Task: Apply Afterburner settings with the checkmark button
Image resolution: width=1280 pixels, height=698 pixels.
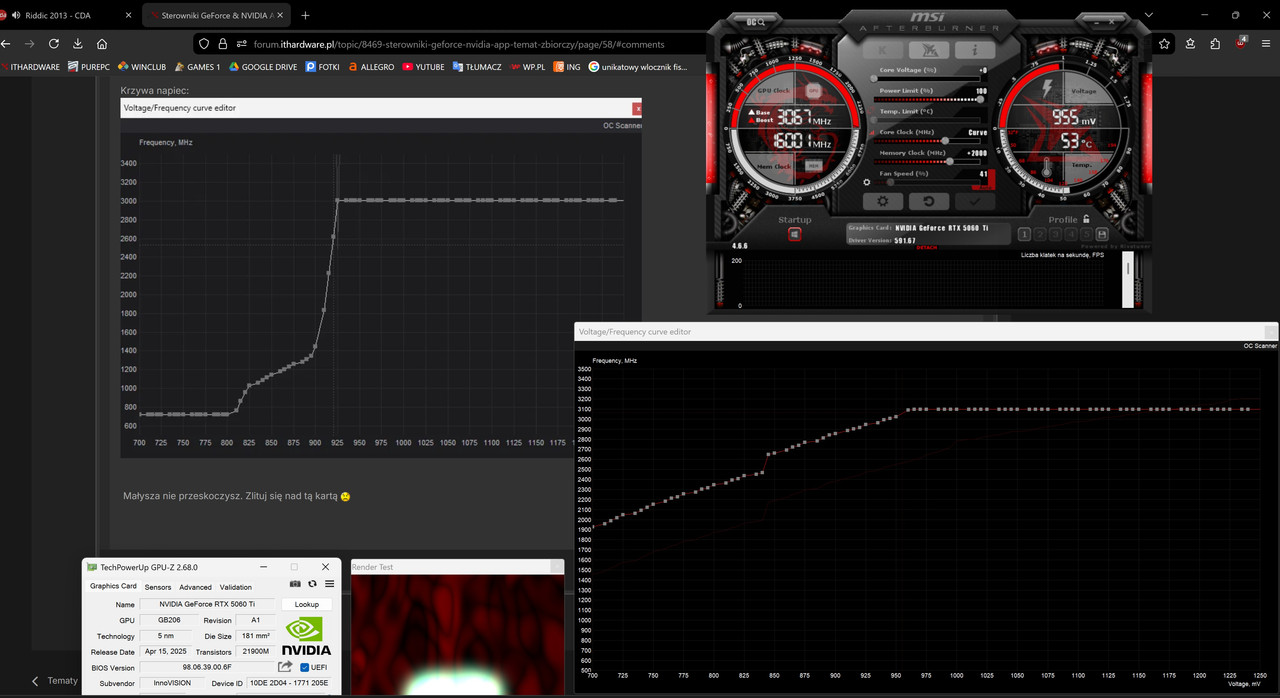Action: click(x=975, y=201)
